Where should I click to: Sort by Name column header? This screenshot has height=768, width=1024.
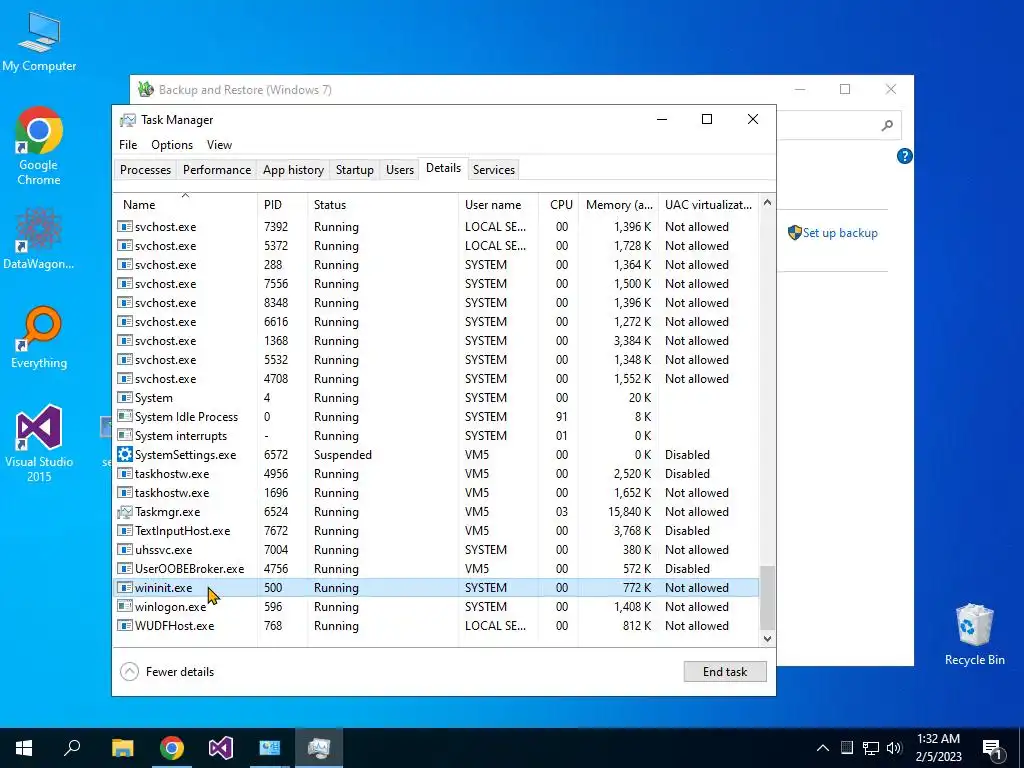[x=185, y=204]
